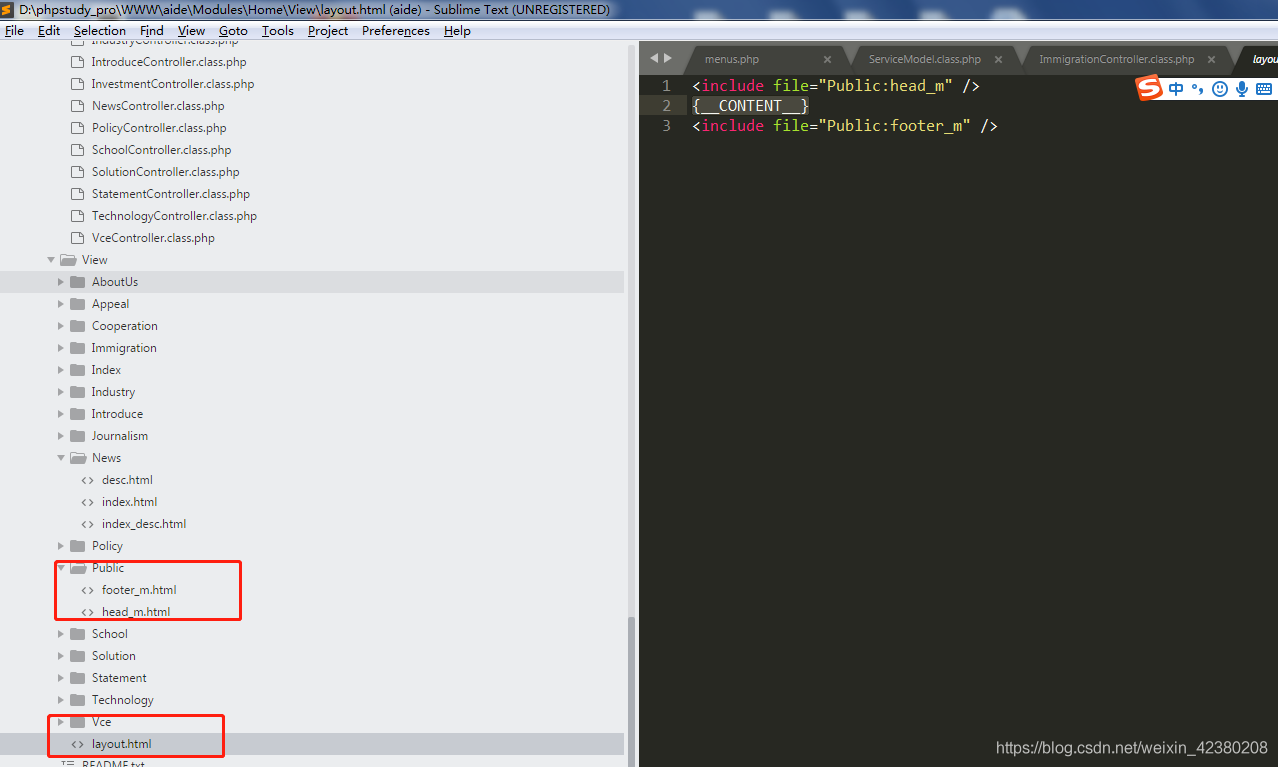Expand the Appeal folder
The image size is (1278, 767).
(61, 304)
